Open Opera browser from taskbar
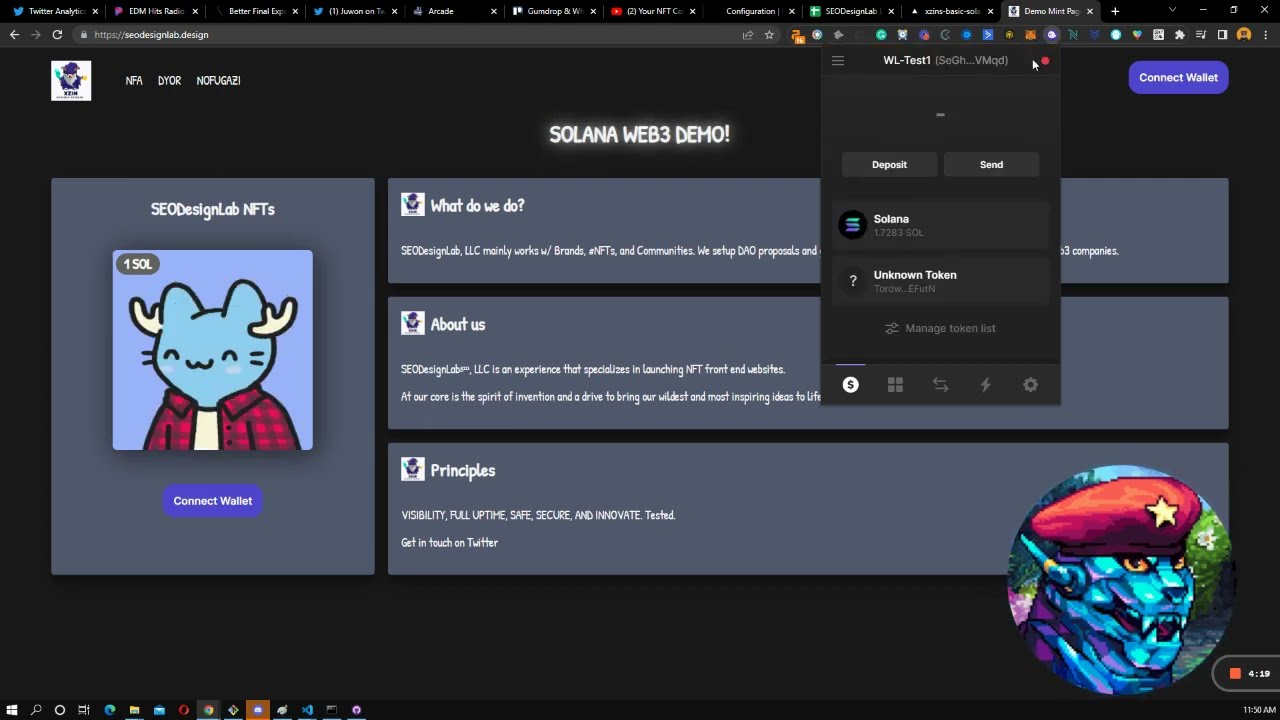This screenshot has height=720, width=1280. click(183, 710)
